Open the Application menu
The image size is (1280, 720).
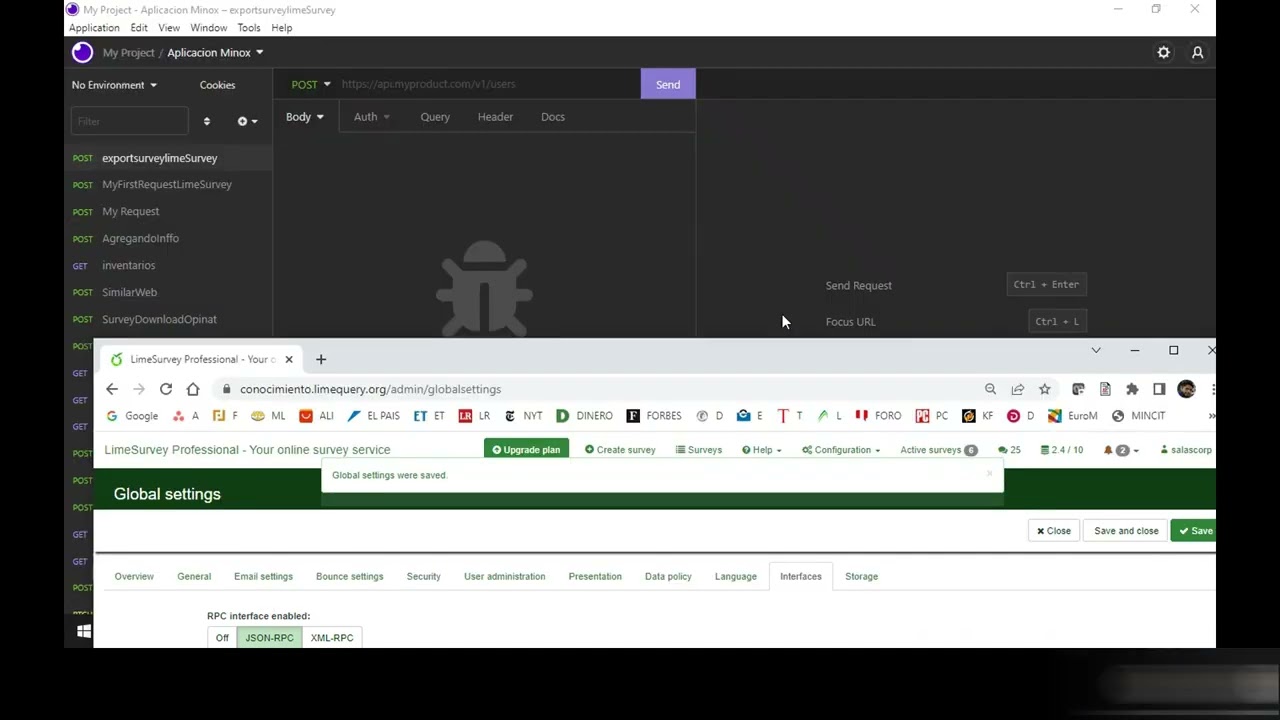[94, 28]
